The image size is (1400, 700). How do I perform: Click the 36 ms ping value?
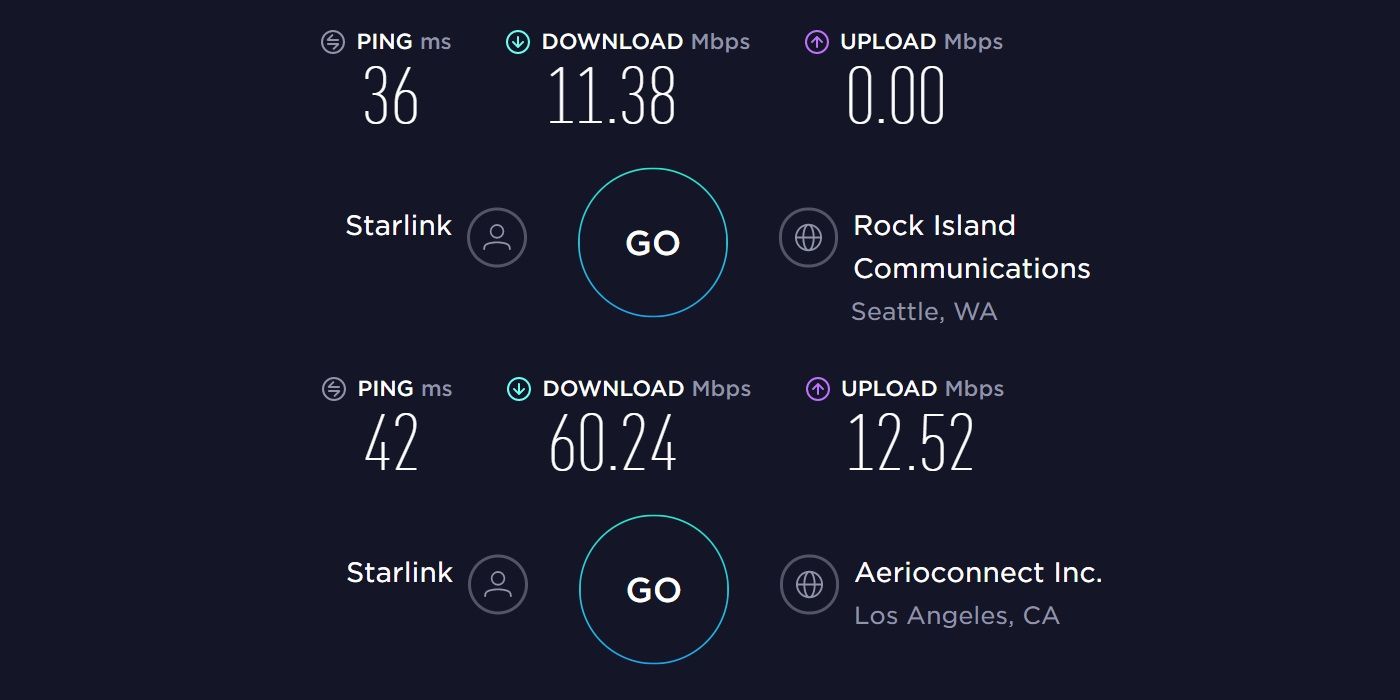pyautogui.click(x=390, y=95)
